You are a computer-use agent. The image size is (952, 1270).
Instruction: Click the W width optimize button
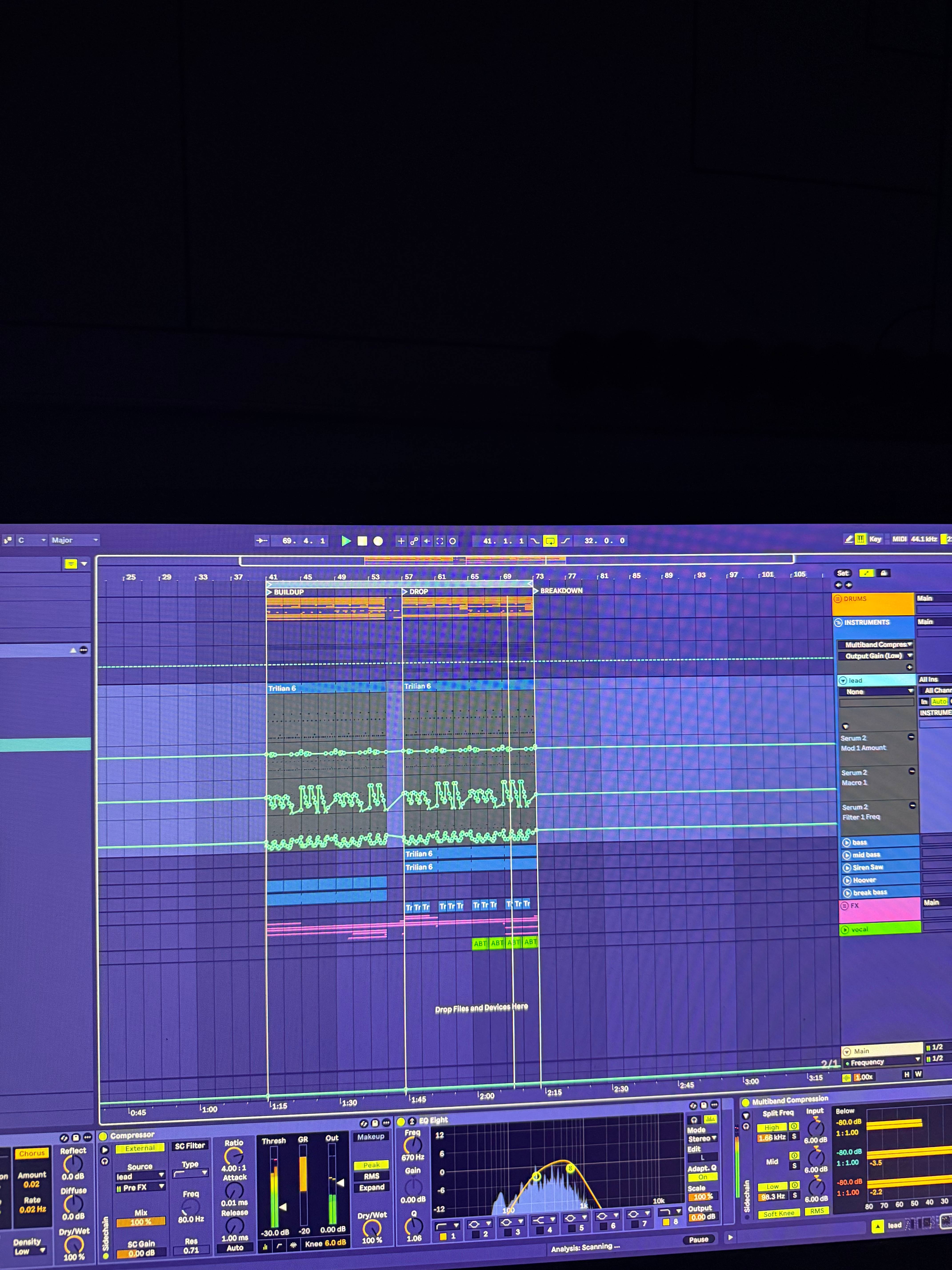pos(918,1074)
